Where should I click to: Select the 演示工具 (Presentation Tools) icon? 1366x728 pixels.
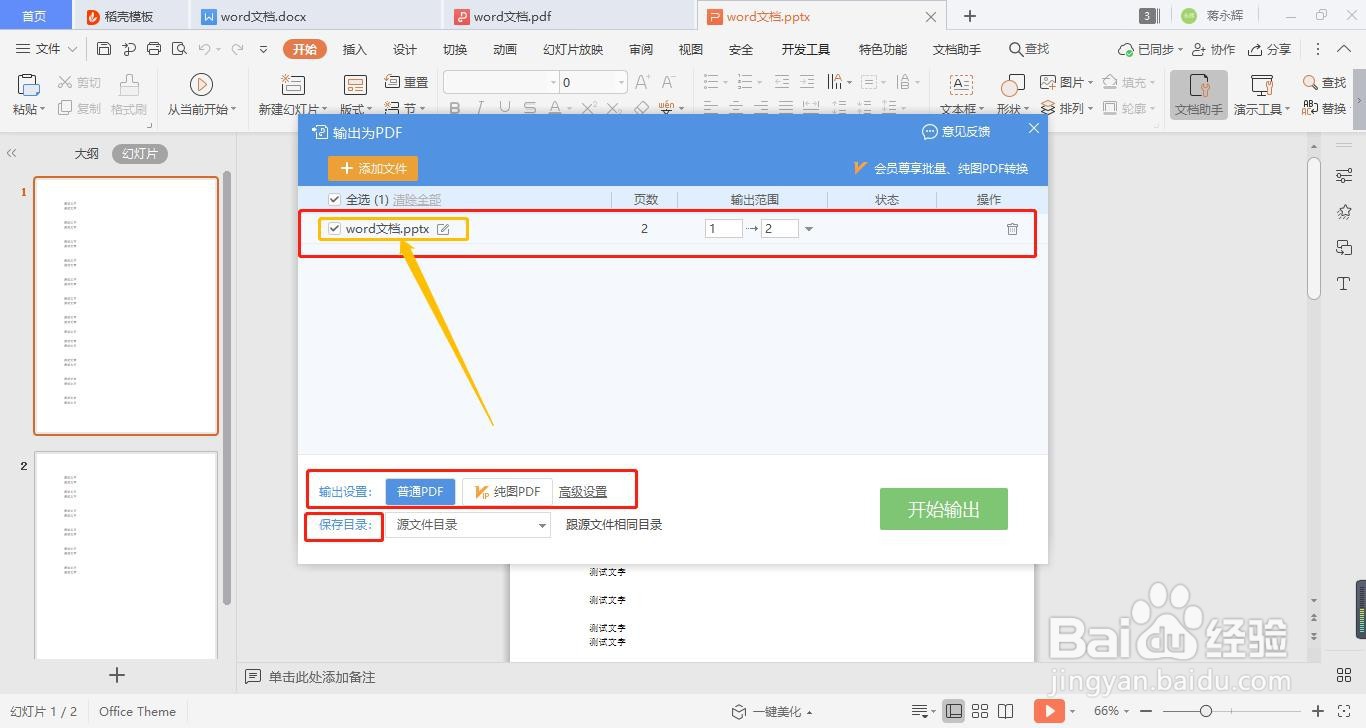pyautogui.click(x=1258, y=95)
